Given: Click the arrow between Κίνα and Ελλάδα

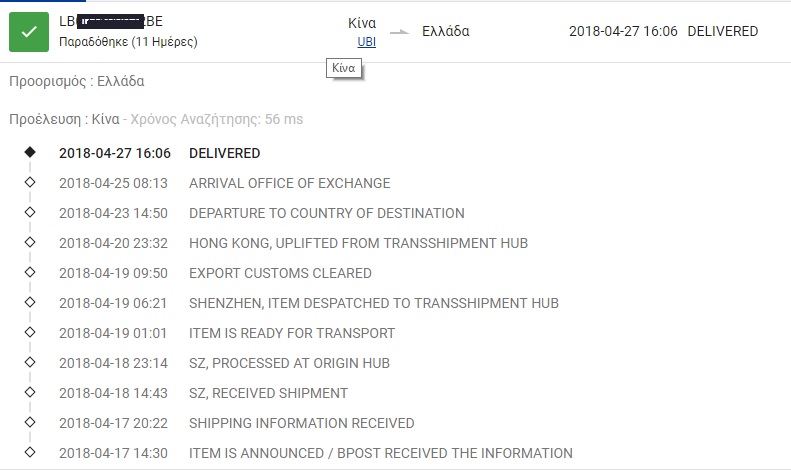Looking at the screenshot, I should pyautogui.click(x=399, y=32).
